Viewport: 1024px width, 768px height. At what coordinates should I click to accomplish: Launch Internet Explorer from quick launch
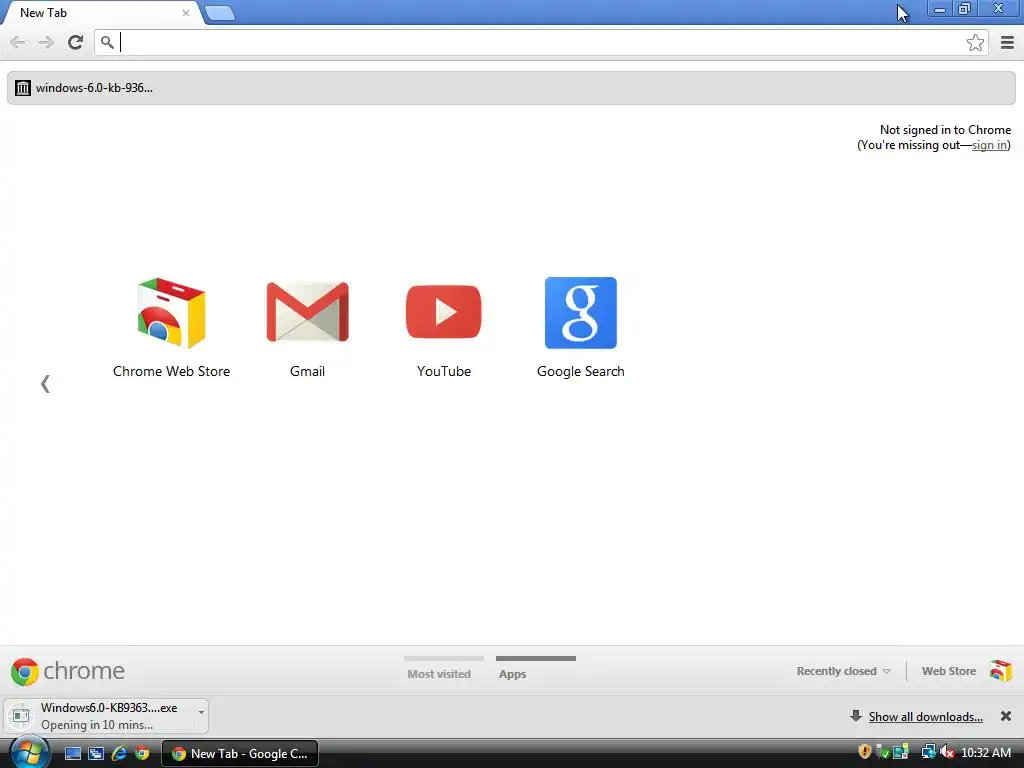click(120, 753)
